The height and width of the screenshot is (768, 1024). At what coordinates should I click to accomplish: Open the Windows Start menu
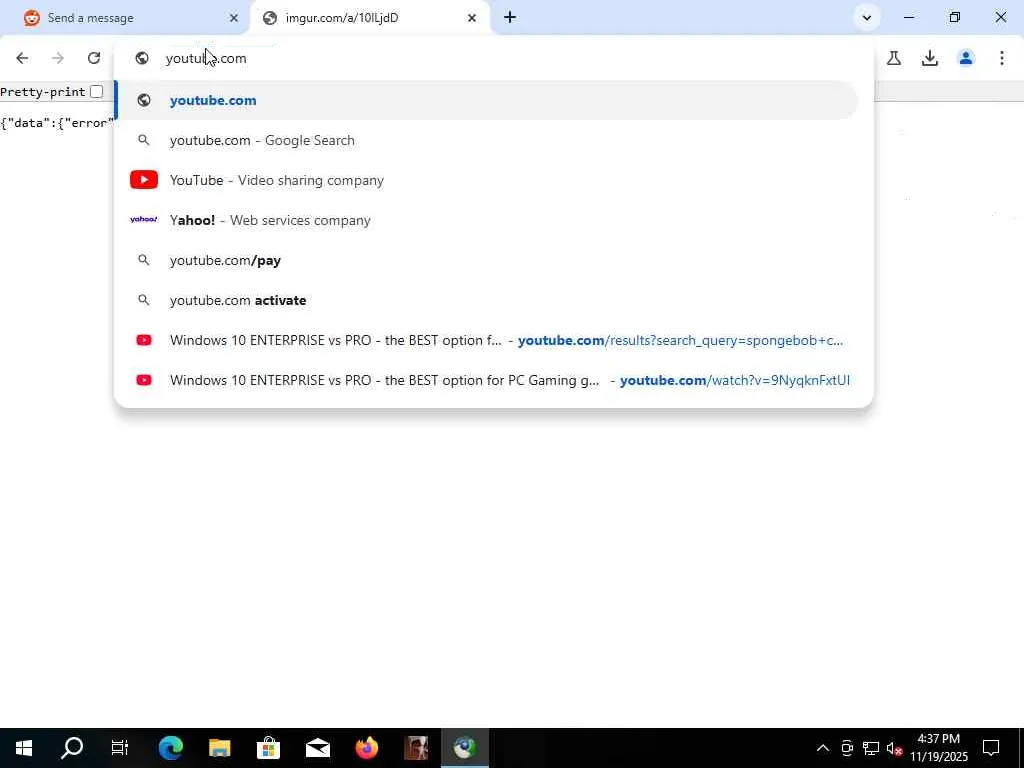click(x=24, y=748)
